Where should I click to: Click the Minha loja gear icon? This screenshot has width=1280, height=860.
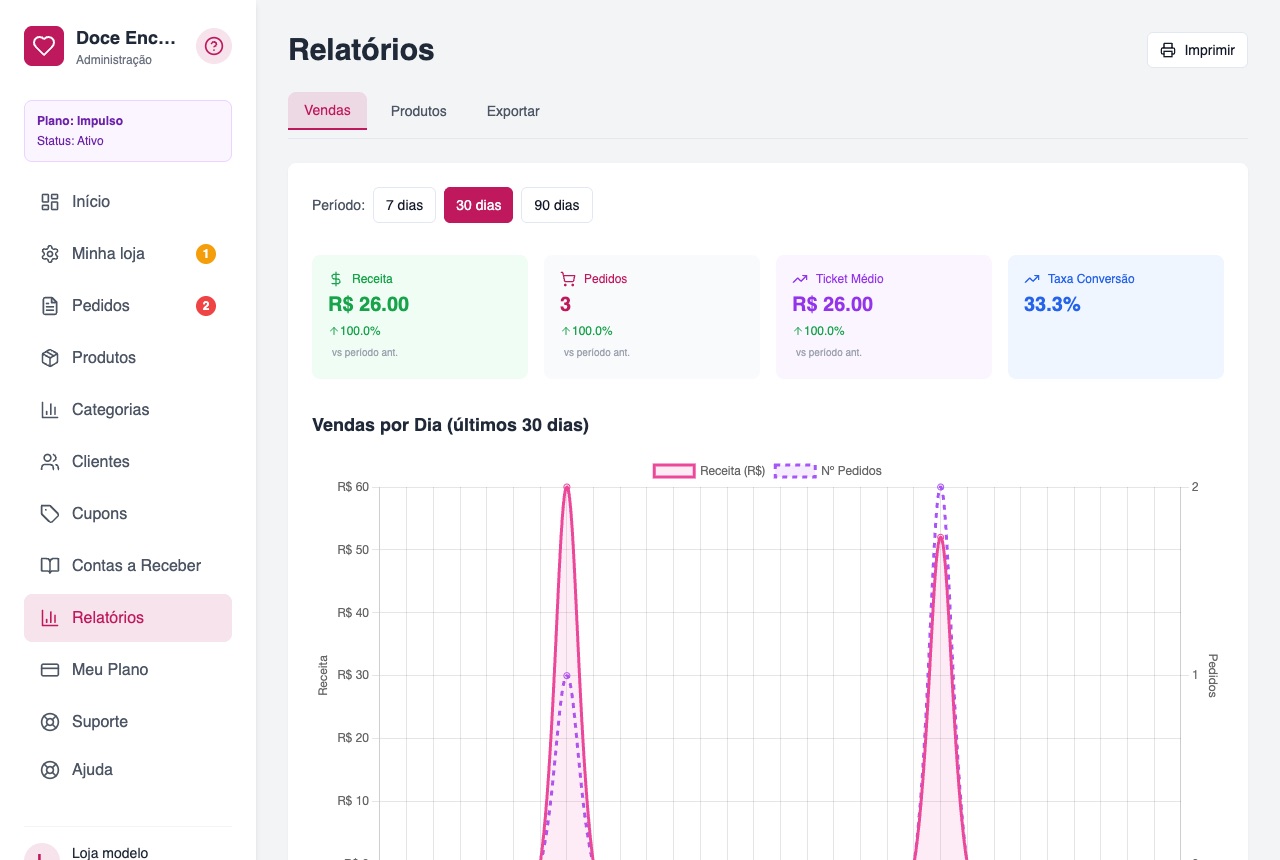point(50,254)
